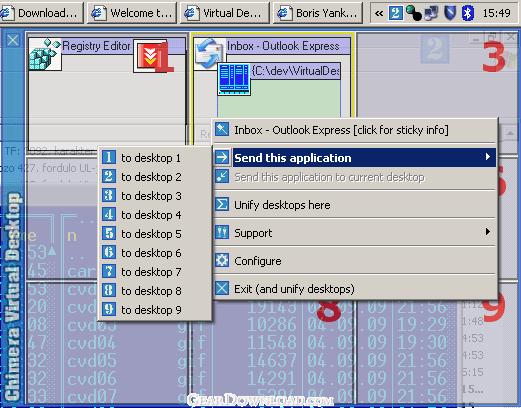Open the Virtual De... taskbar button

click(224, 13)
